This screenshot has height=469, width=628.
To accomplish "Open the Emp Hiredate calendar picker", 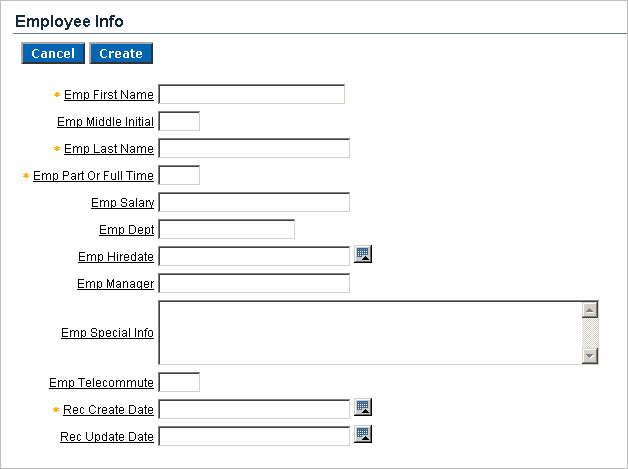I will coord(364,255).
